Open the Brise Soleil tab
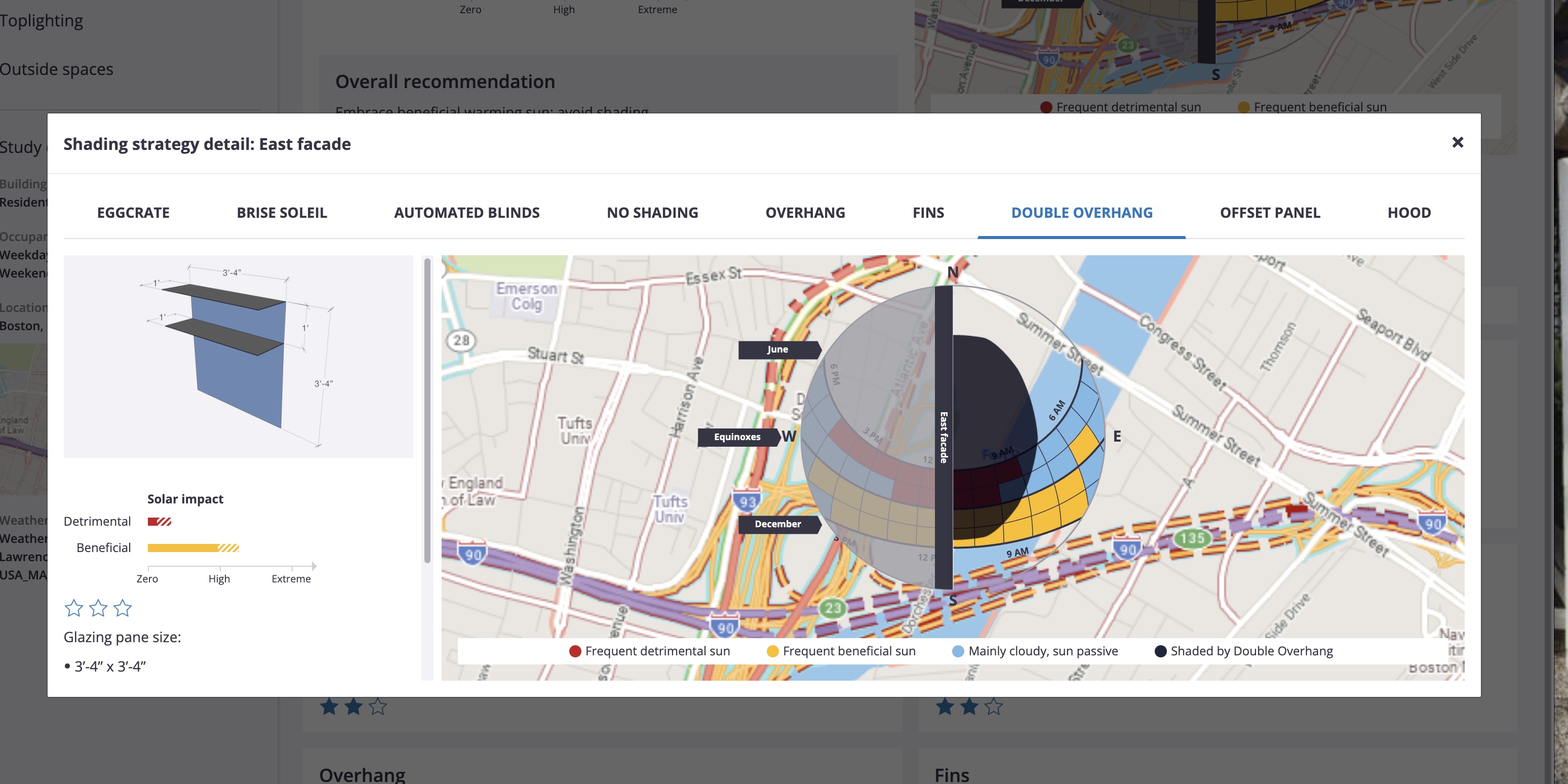1568x784 pixels. [x=282, y=212]
